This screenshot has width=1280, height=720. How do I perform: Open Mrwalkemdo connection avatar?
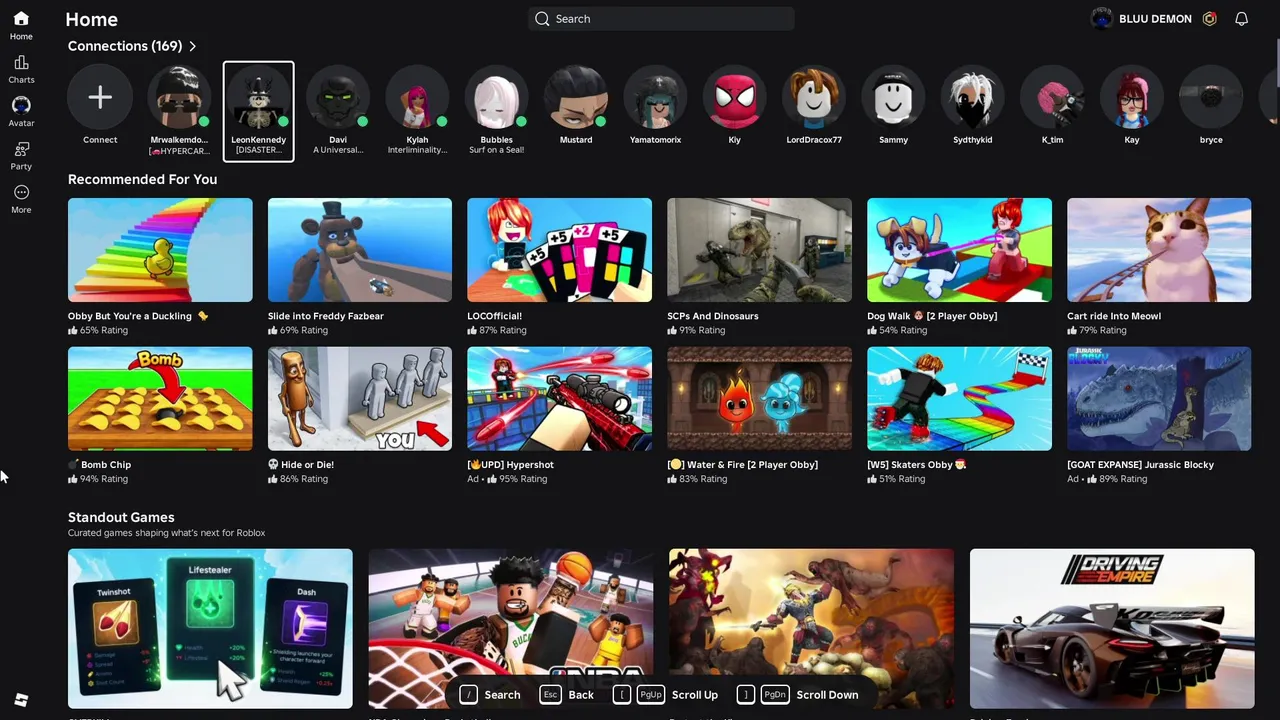click(179, 97)
